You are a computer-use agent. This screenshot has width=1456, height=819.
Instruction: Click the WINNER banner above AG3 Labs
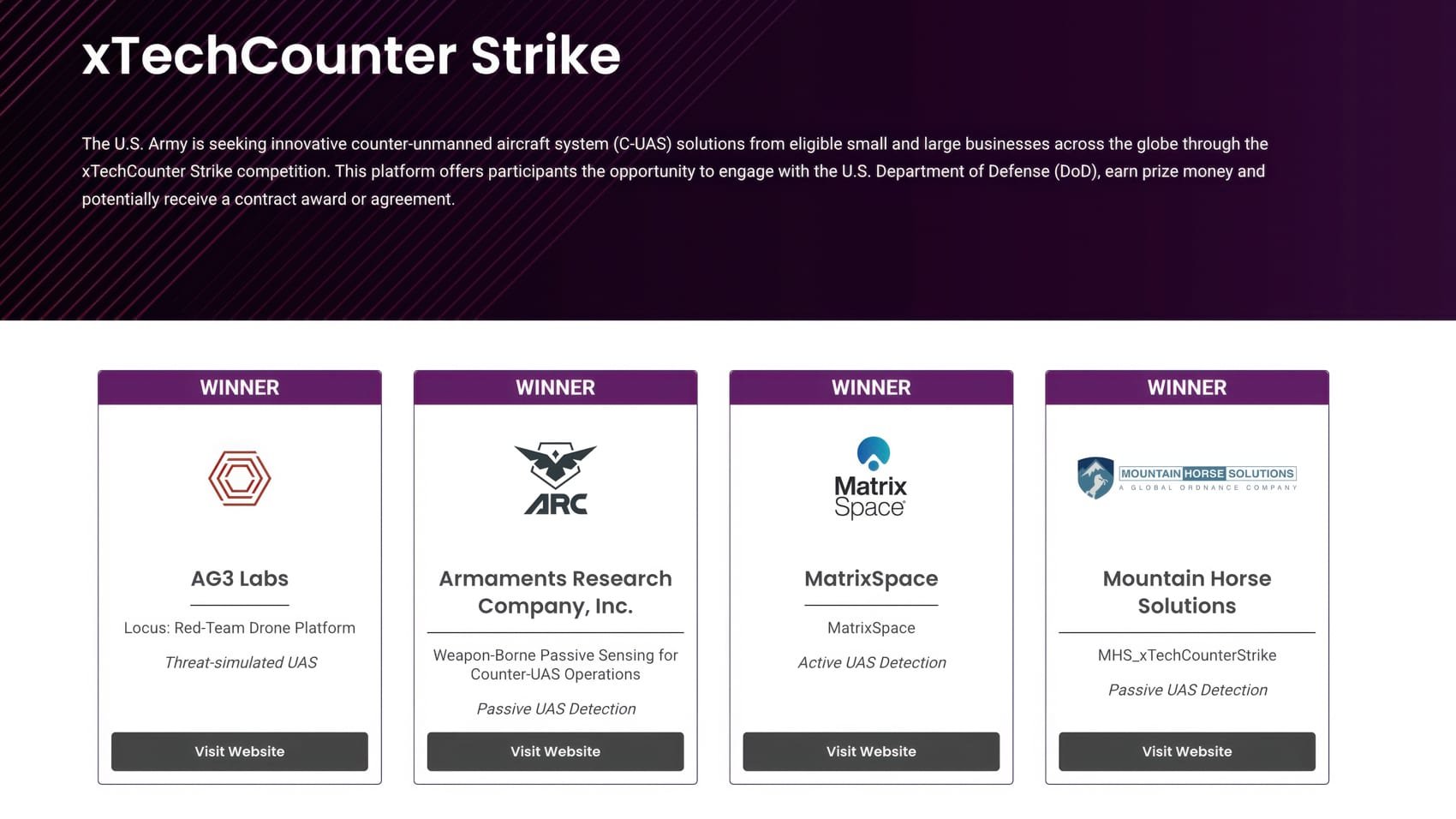pyautogui.click(x=239, y=387)
